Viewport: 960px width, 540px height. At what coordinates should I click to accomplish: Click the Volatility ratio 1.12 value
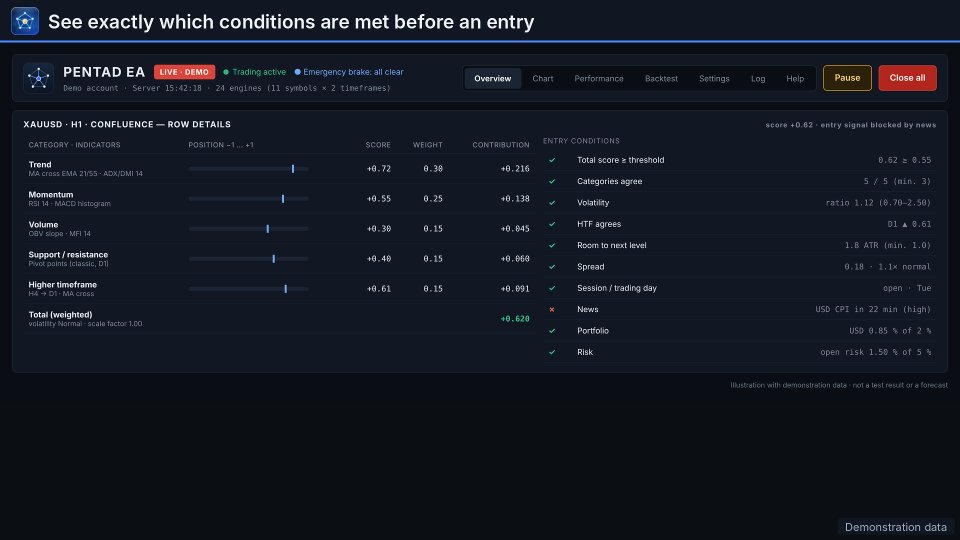pyautogui.click(x=878, y=203)
